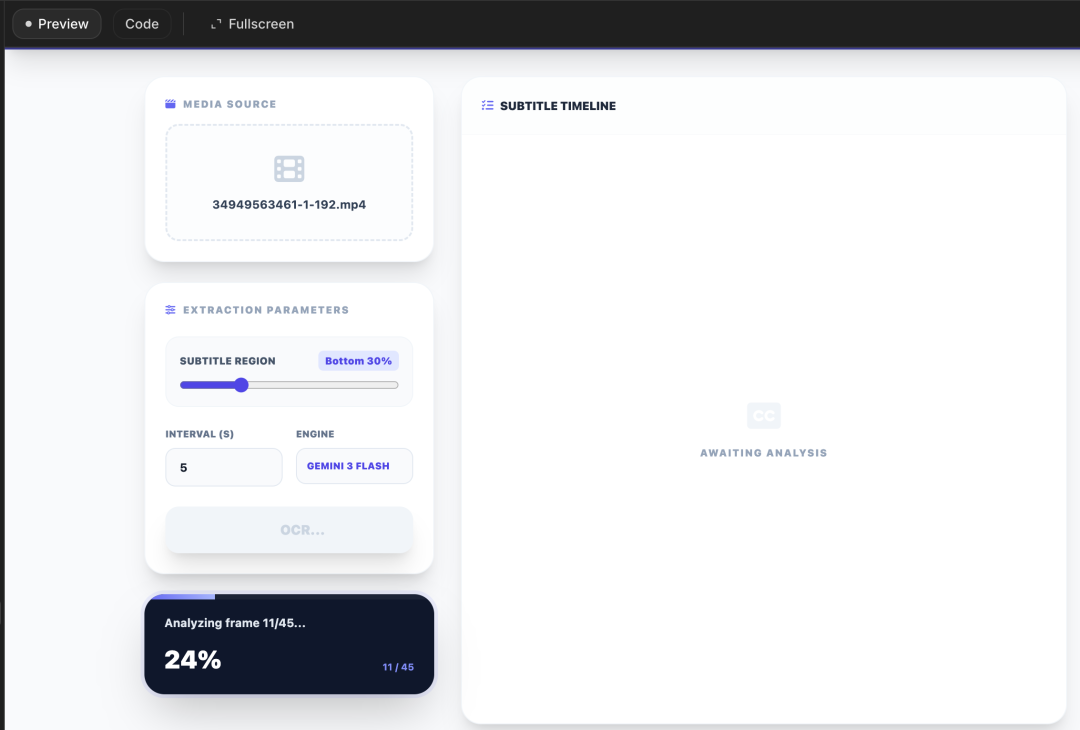Click the 11 / 45 frame counter

pos(399,666)
